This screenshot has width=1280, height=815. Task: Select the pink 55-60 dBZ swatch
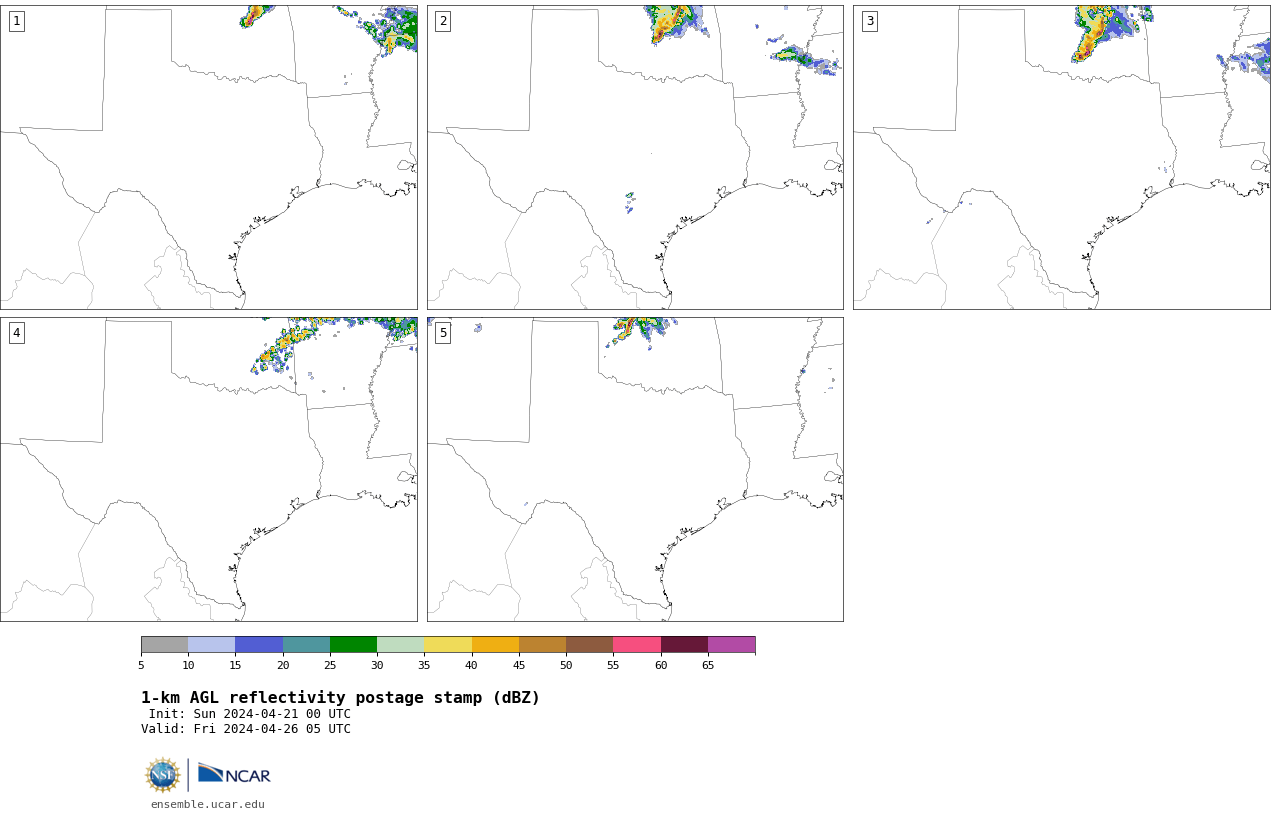(x=637, y=644)
